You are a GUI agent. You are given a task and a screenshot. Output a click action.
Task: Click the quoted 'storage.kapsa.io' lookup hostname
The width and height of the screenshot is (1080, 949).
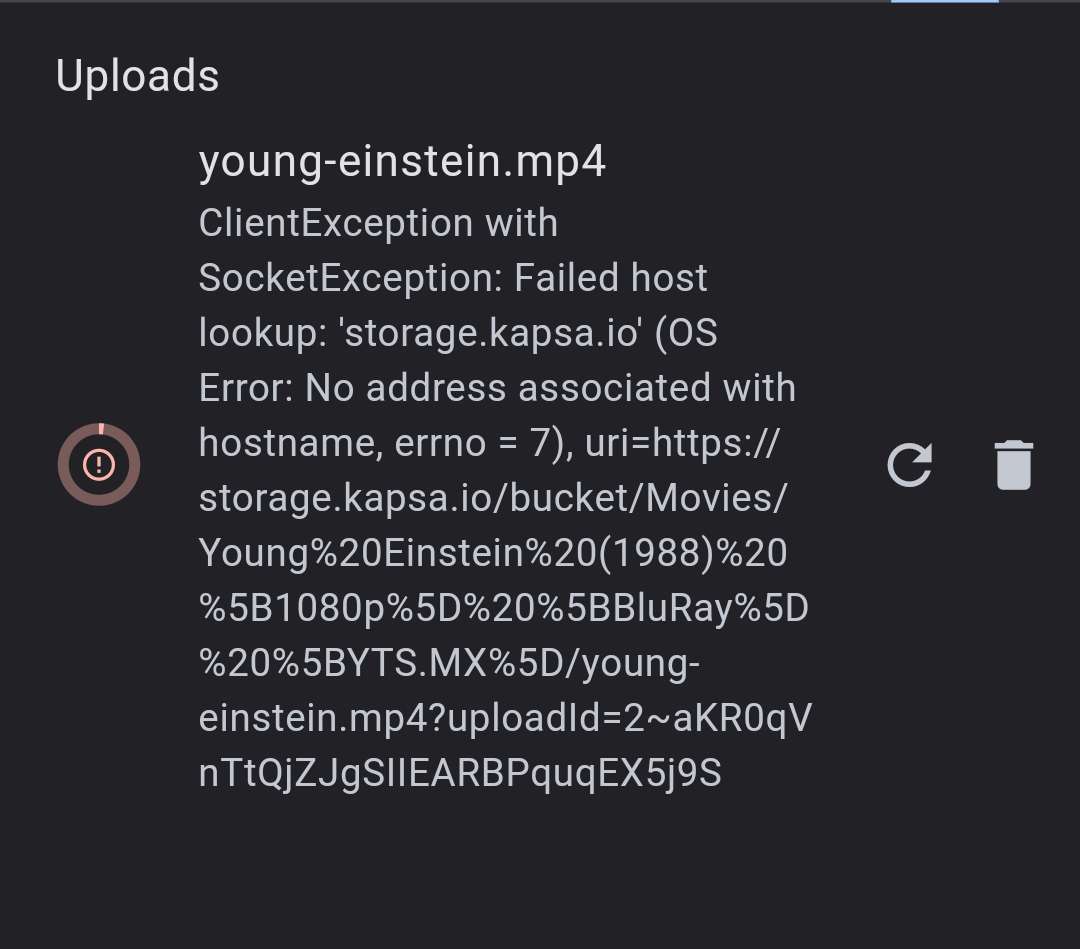tap(491, 333)
